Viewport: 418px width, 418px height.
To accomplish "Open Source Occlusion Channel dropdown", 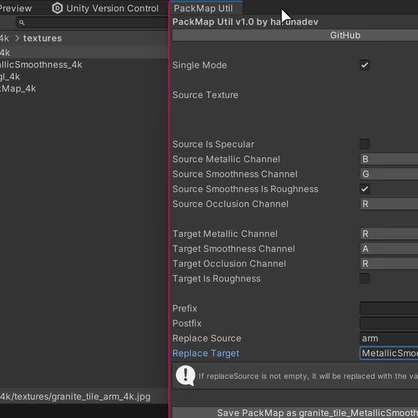I will (389, 204).
